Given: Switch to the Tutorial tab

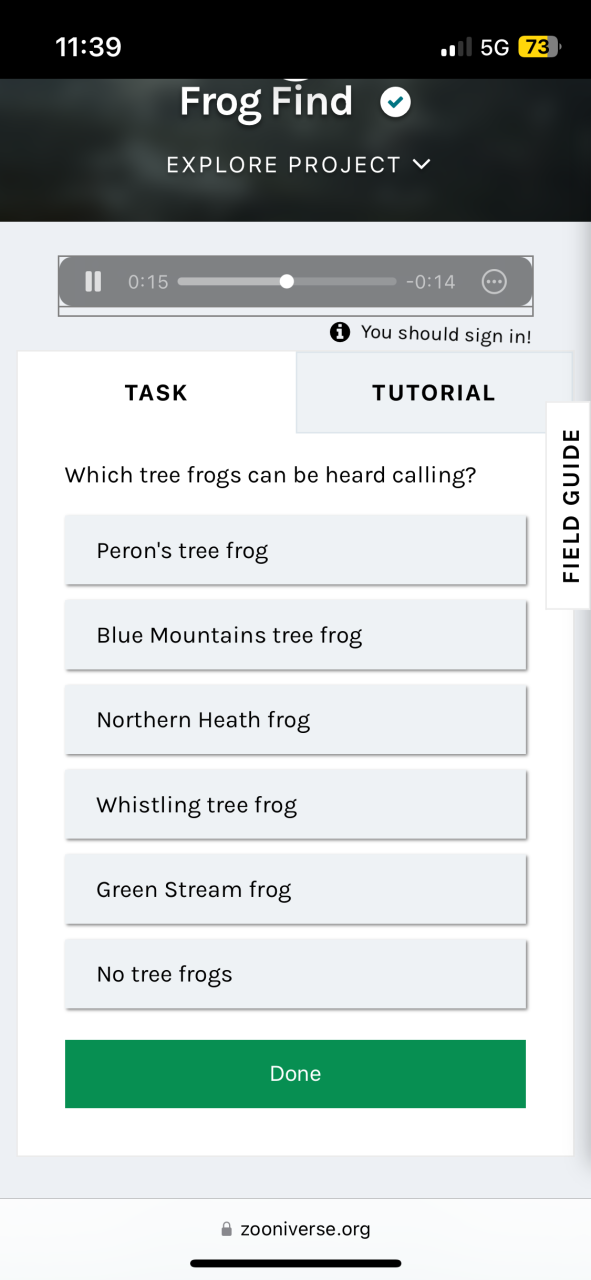Looking at the screenshot, I should [x=434, y=393].
